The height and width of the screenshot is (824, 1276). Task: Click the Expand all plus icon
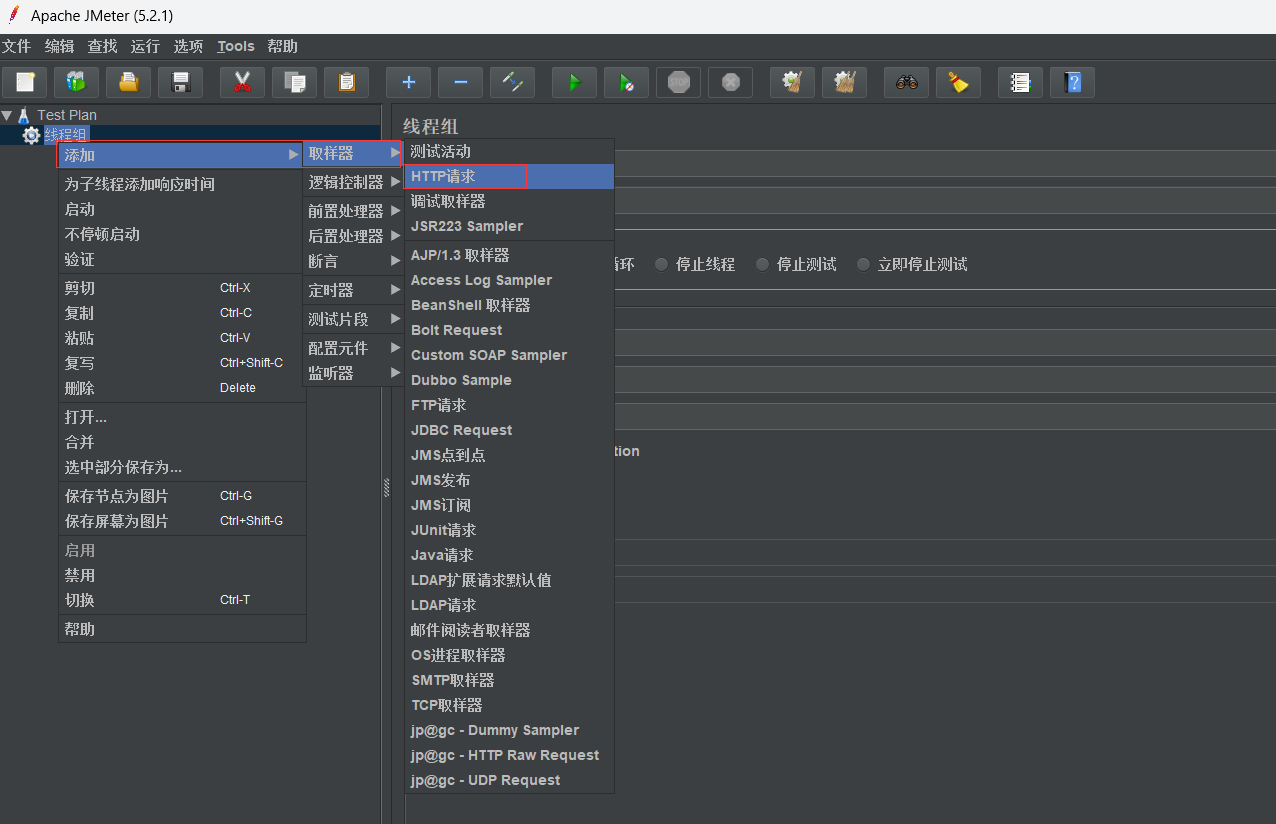point(408,82)
